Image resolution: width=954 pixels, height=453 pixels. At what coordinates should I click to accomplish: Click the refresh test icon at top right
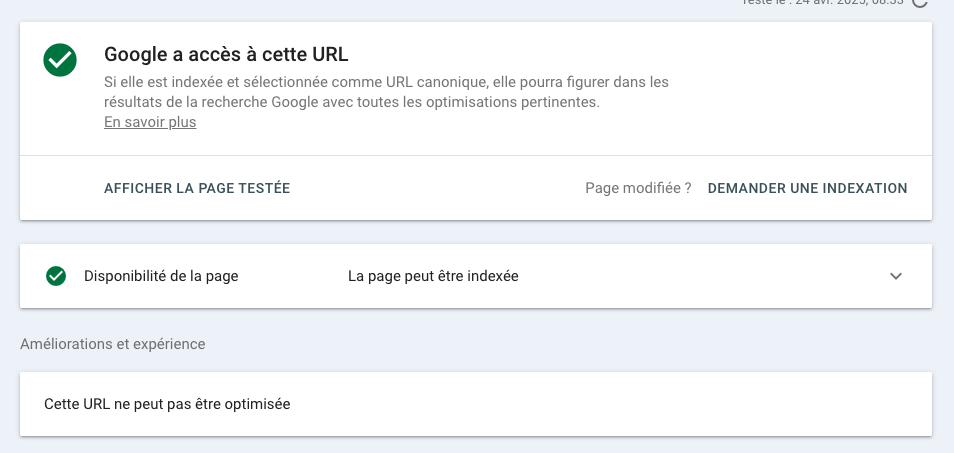pyautogui.click(x=921, y=2)
